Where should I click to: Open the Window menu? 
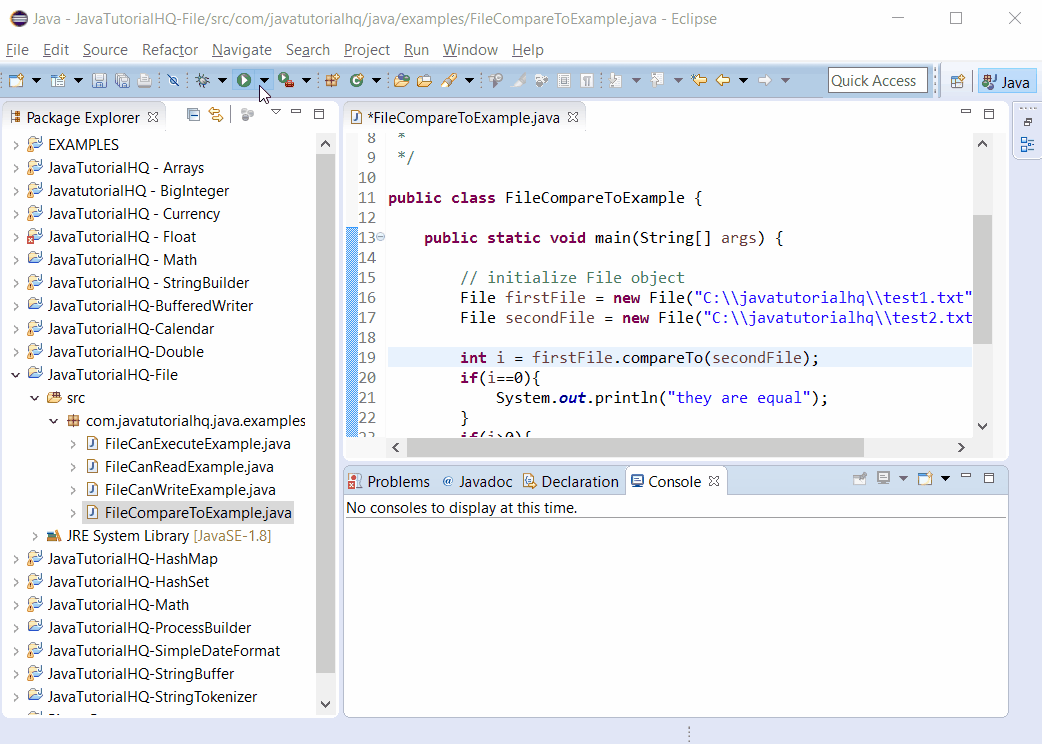point(470,49)
